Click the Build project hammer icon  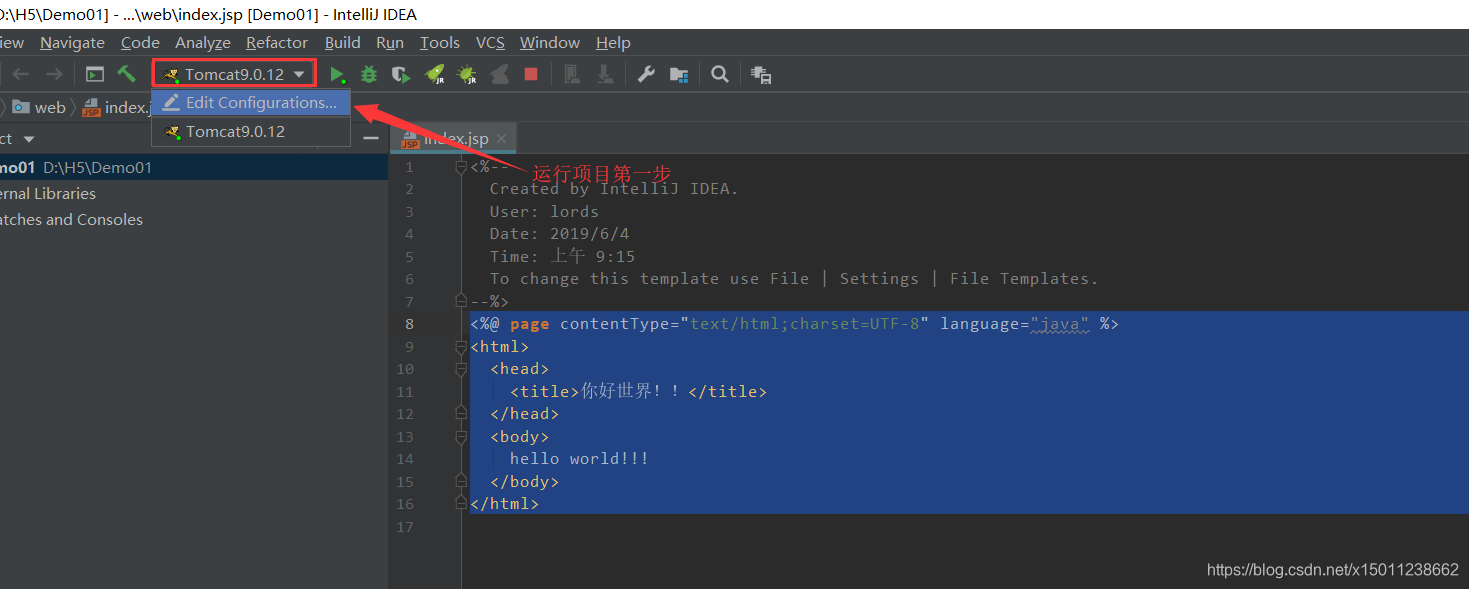tap(126, 74)
